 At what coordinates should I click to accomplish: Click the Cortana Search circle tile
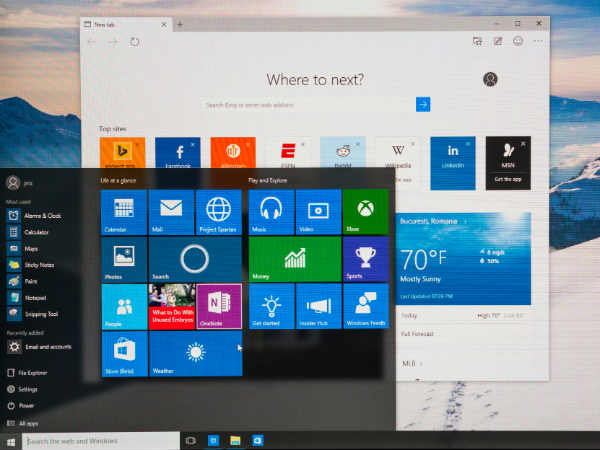194,259
